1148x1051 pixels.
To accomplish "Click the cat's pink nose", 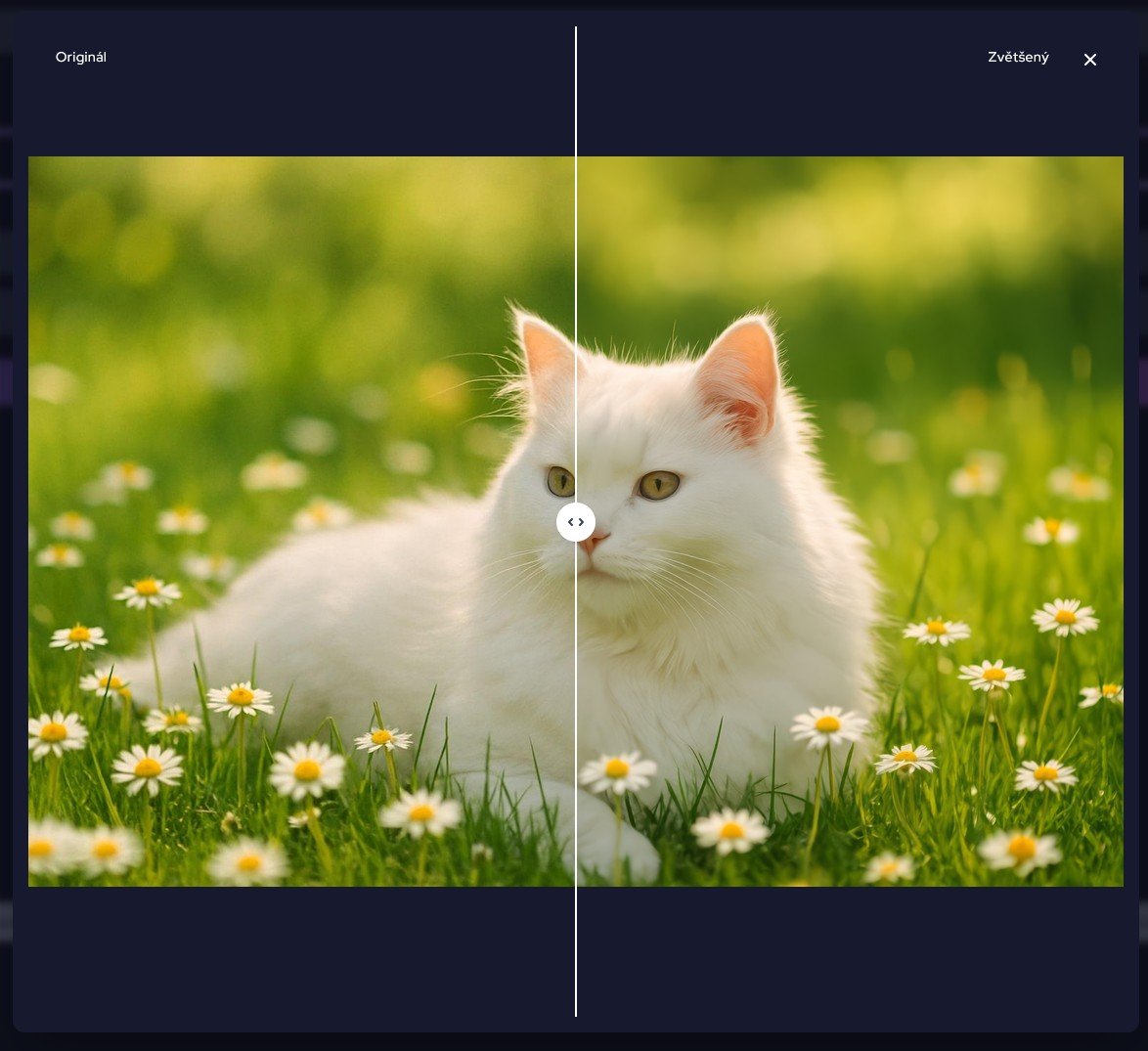I will tap(594, 542).
